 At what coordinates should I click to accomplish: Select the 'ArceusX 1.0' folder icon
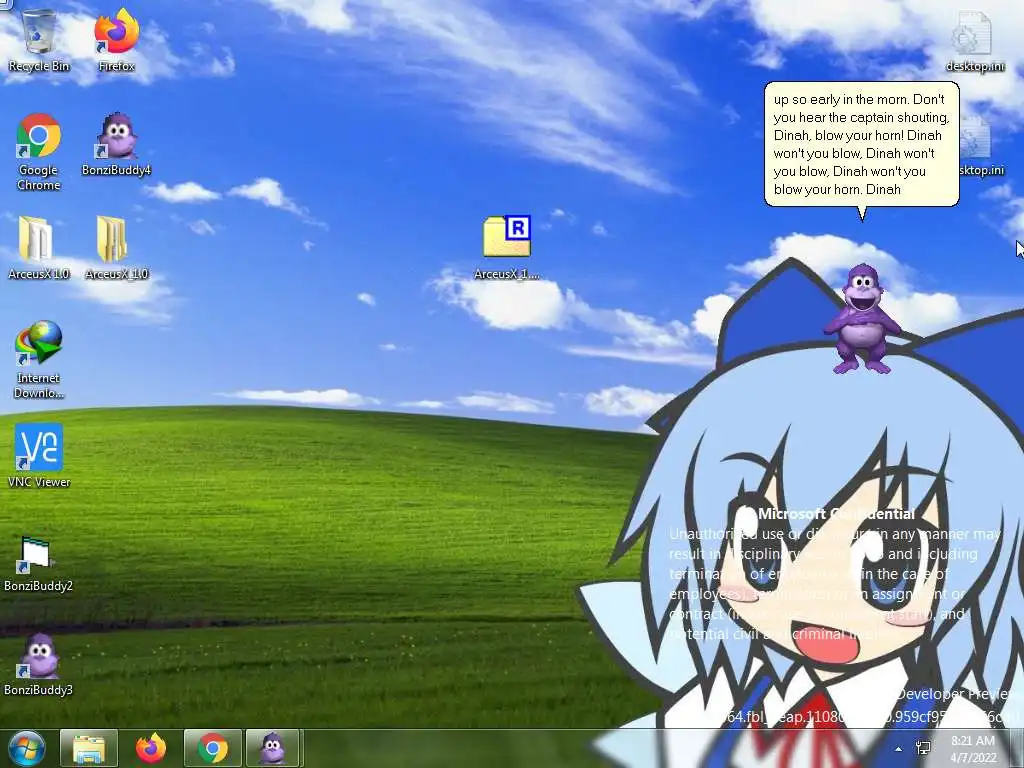click(39, 248)
